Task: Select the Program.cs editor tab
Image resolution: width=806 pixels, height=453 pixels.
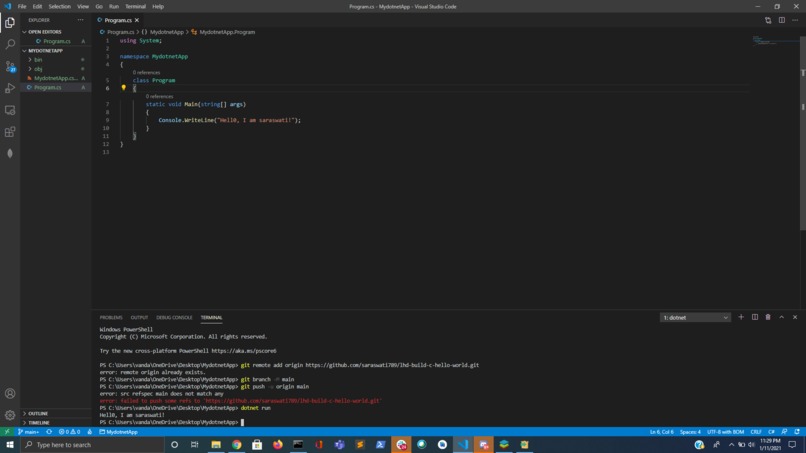Action: pyautogui.click(x=118, y=20)
